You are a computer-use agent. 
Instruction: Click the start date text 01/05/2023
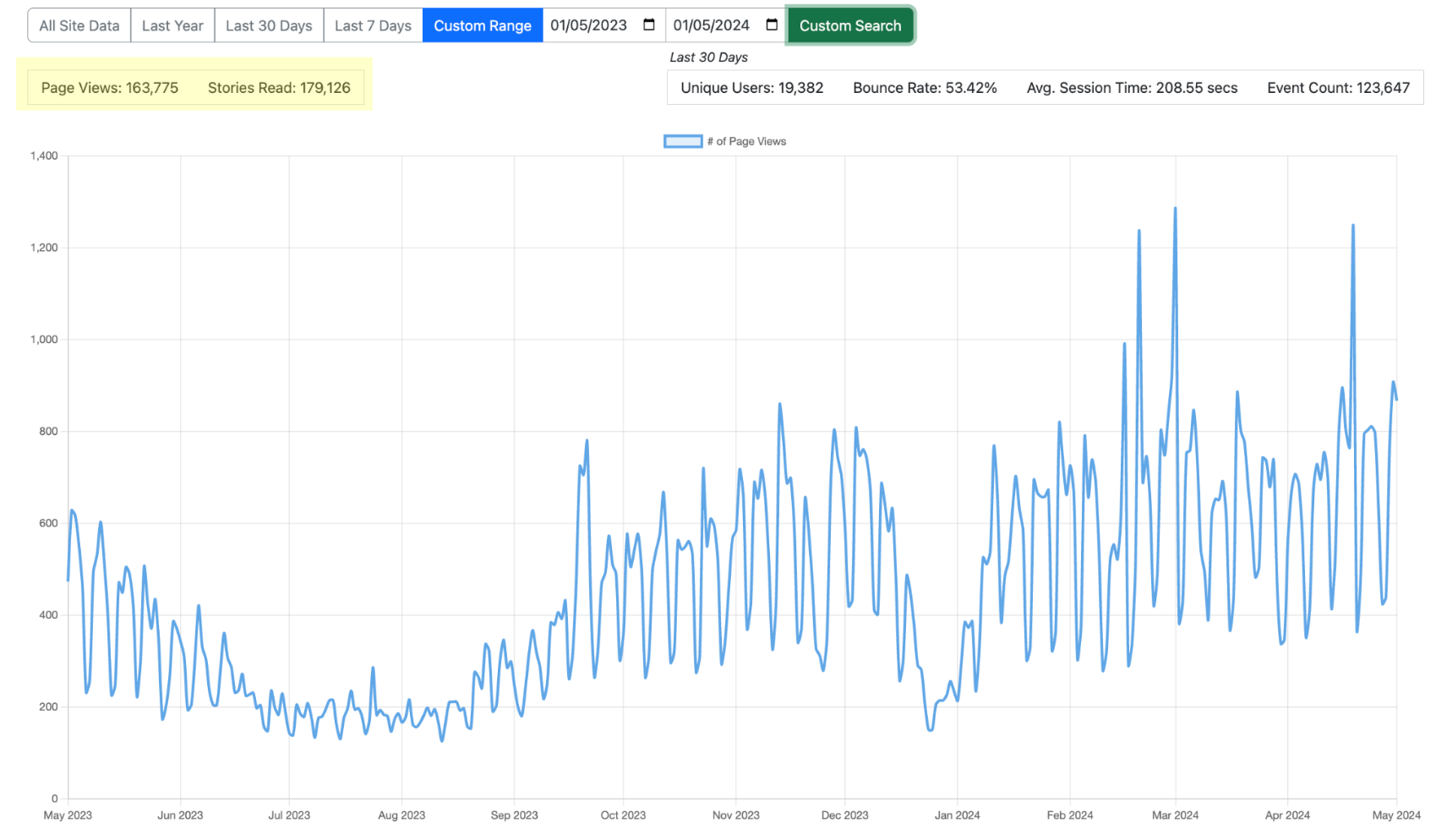tap(588, 25)
